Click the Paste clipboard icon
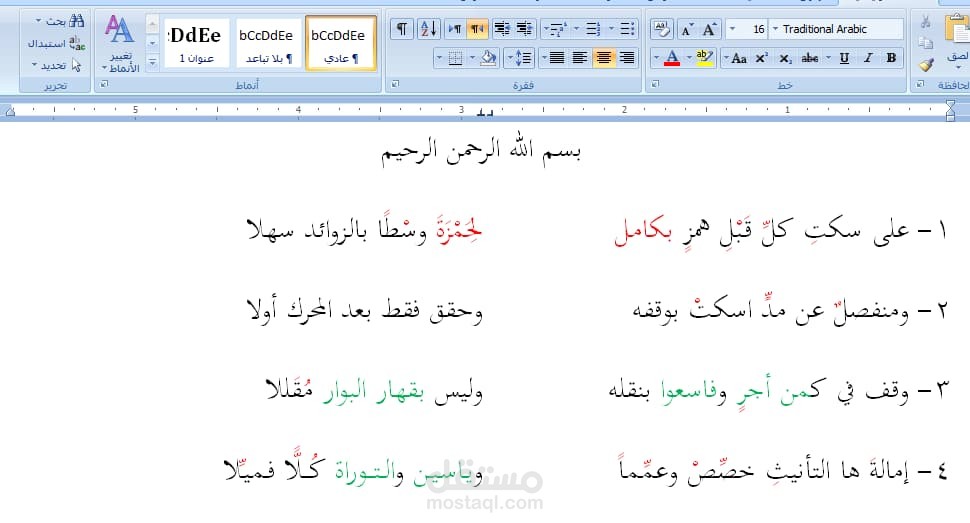 click(x=957, y=28)
